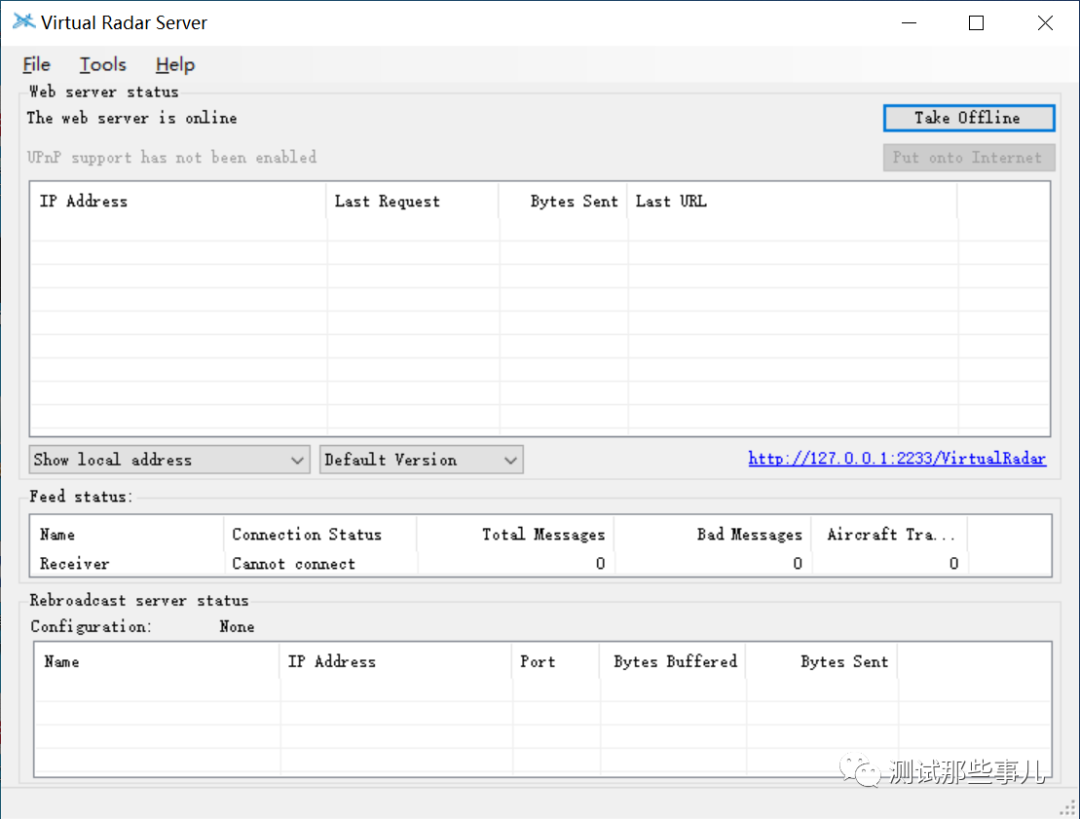
Task: Click the rebroadcast IP Address column header
Action: 396,662
